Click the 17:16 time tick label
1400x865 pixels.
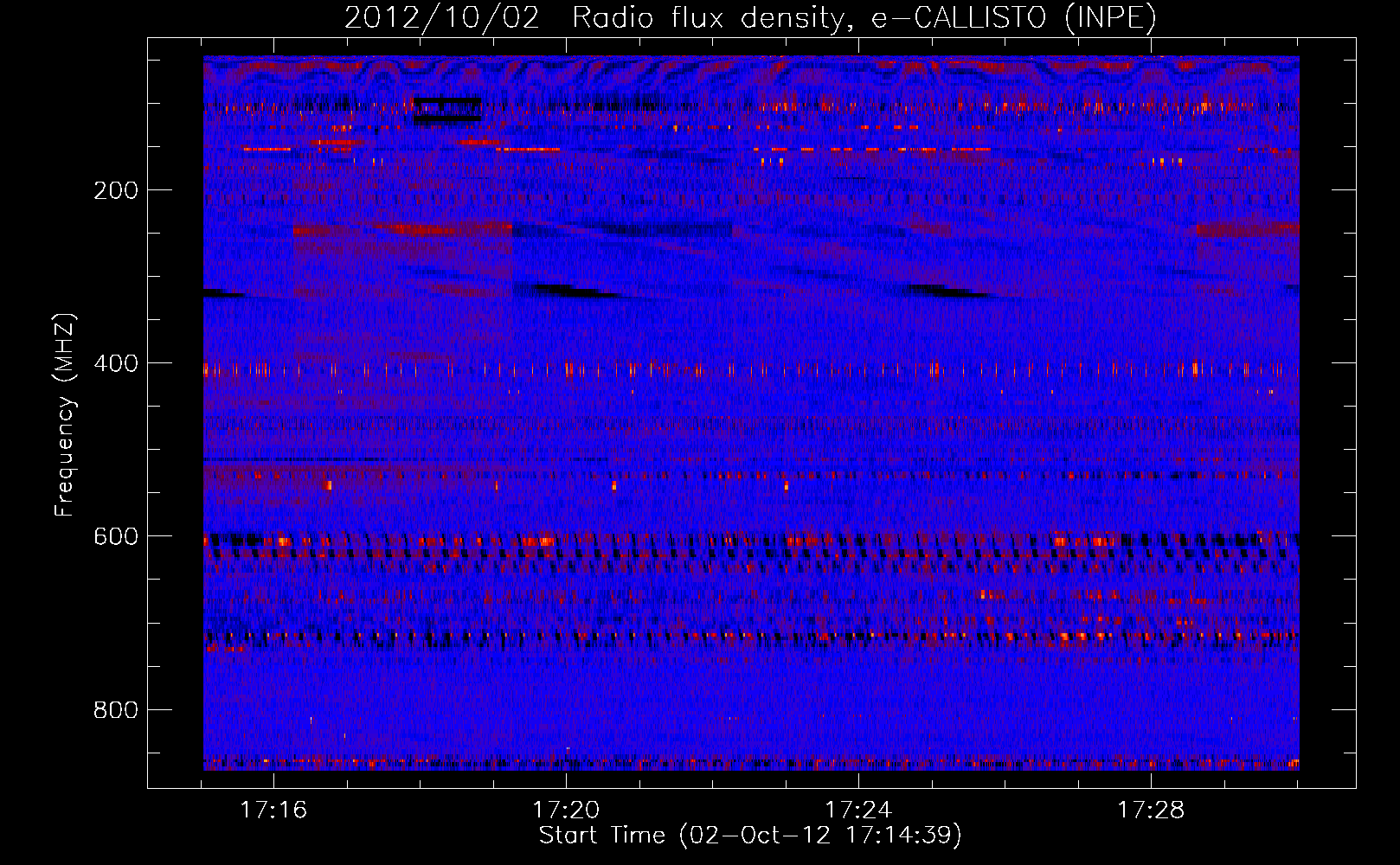[273, 810]
